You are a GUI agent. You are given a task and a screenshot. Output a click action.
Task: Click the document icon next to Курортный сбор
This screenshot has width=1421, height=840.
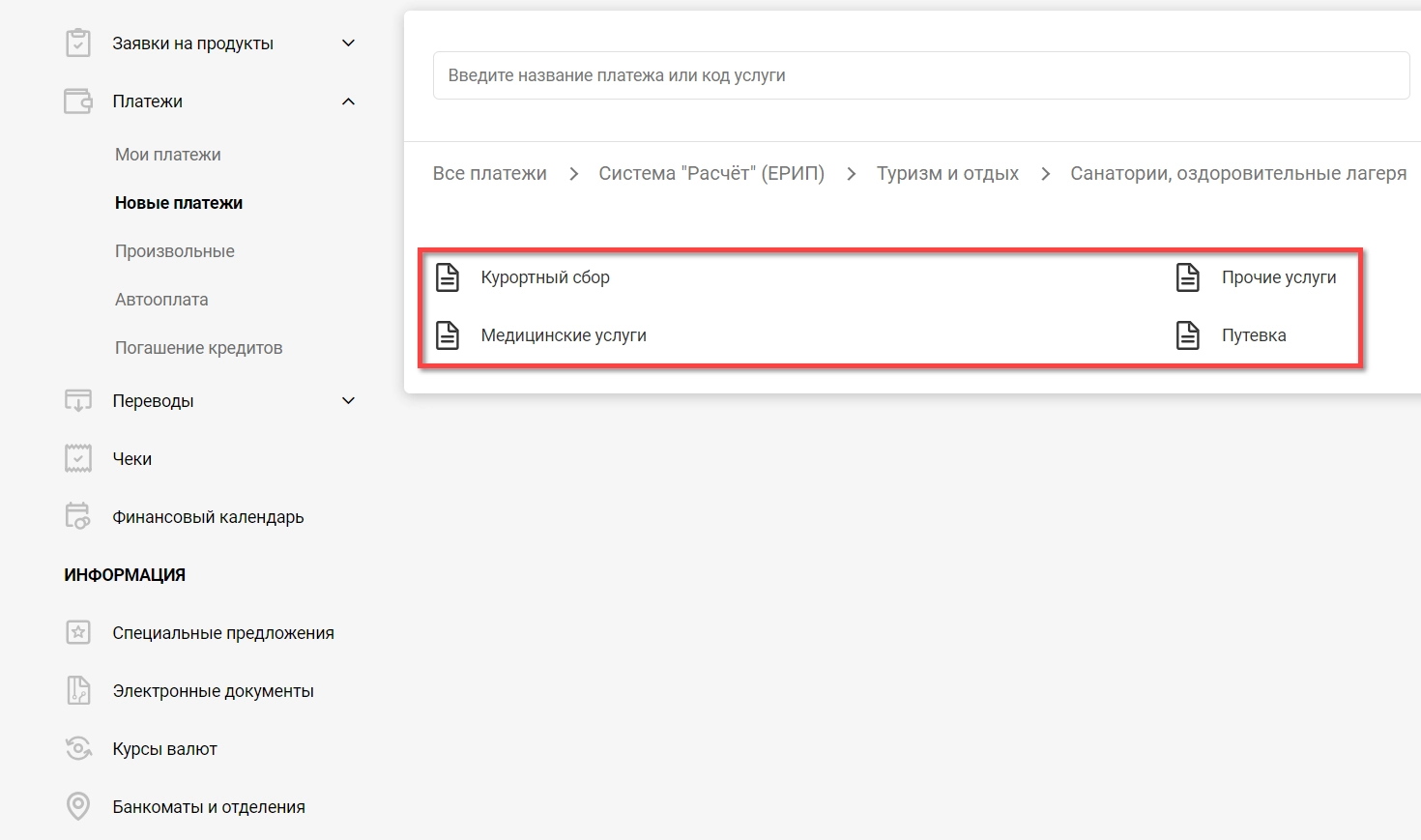pos(448,277)
